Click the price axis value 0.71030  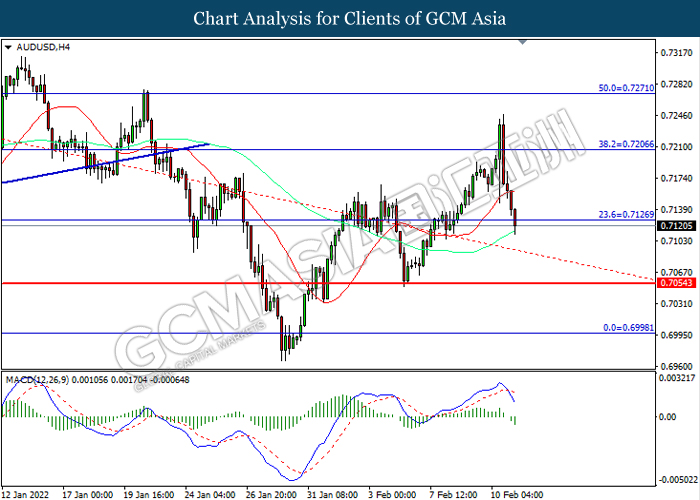(676, 241)
